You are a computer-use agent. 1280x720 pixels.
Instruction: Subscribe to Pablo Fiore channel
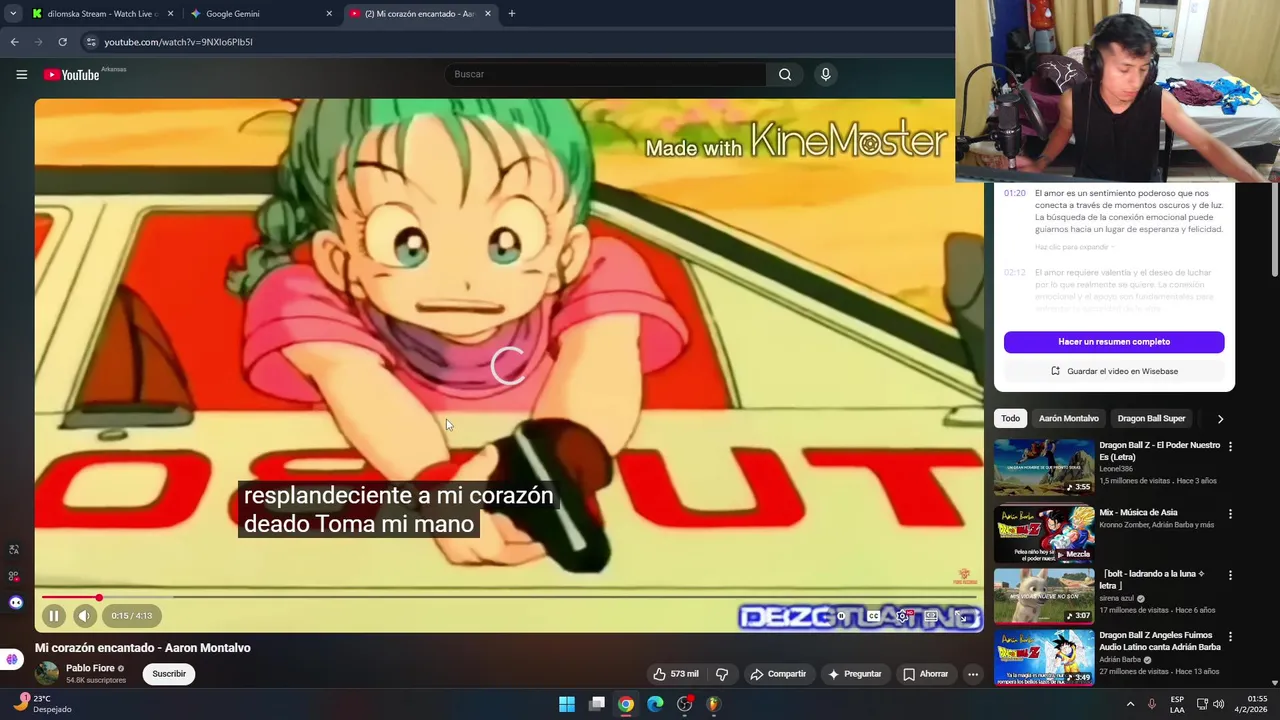(x=169, y=674)
